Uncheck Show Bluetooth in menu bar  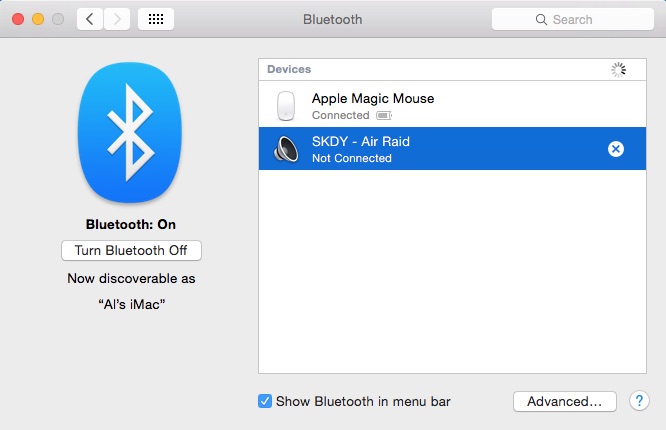(x=265, y=401)
